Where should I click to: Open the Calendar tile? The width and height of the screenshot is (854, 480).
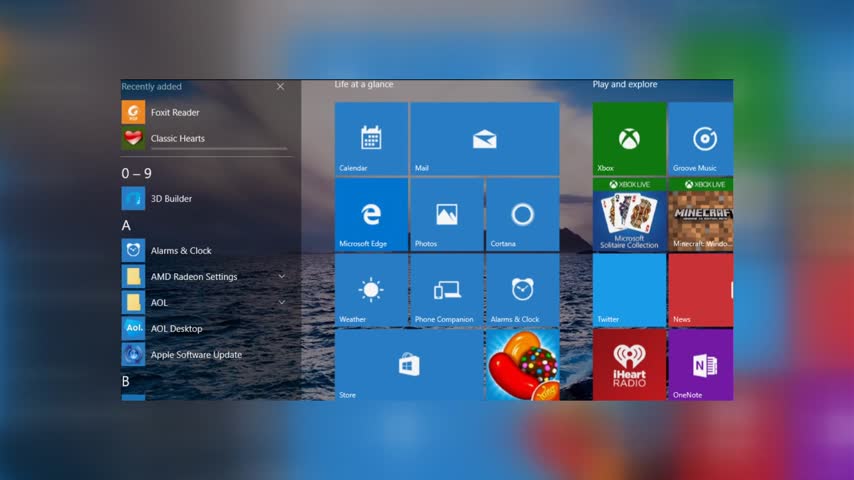371,139
